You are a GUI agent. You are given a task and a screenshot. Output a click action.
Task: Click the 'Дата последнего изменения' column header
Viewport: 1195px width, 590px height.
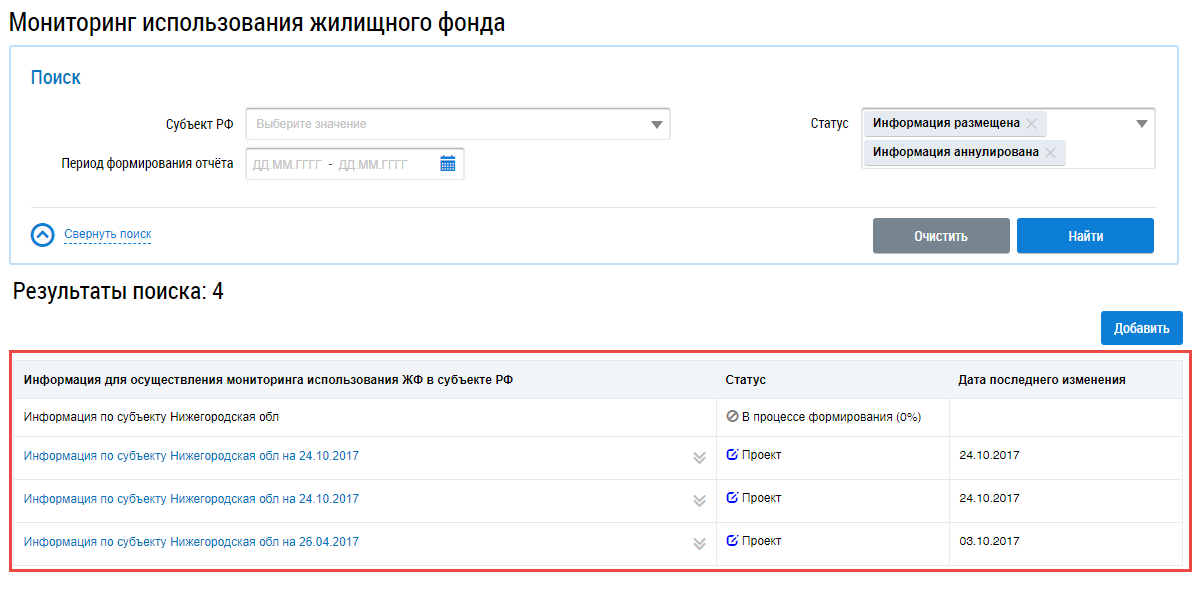click(1041, 380)
